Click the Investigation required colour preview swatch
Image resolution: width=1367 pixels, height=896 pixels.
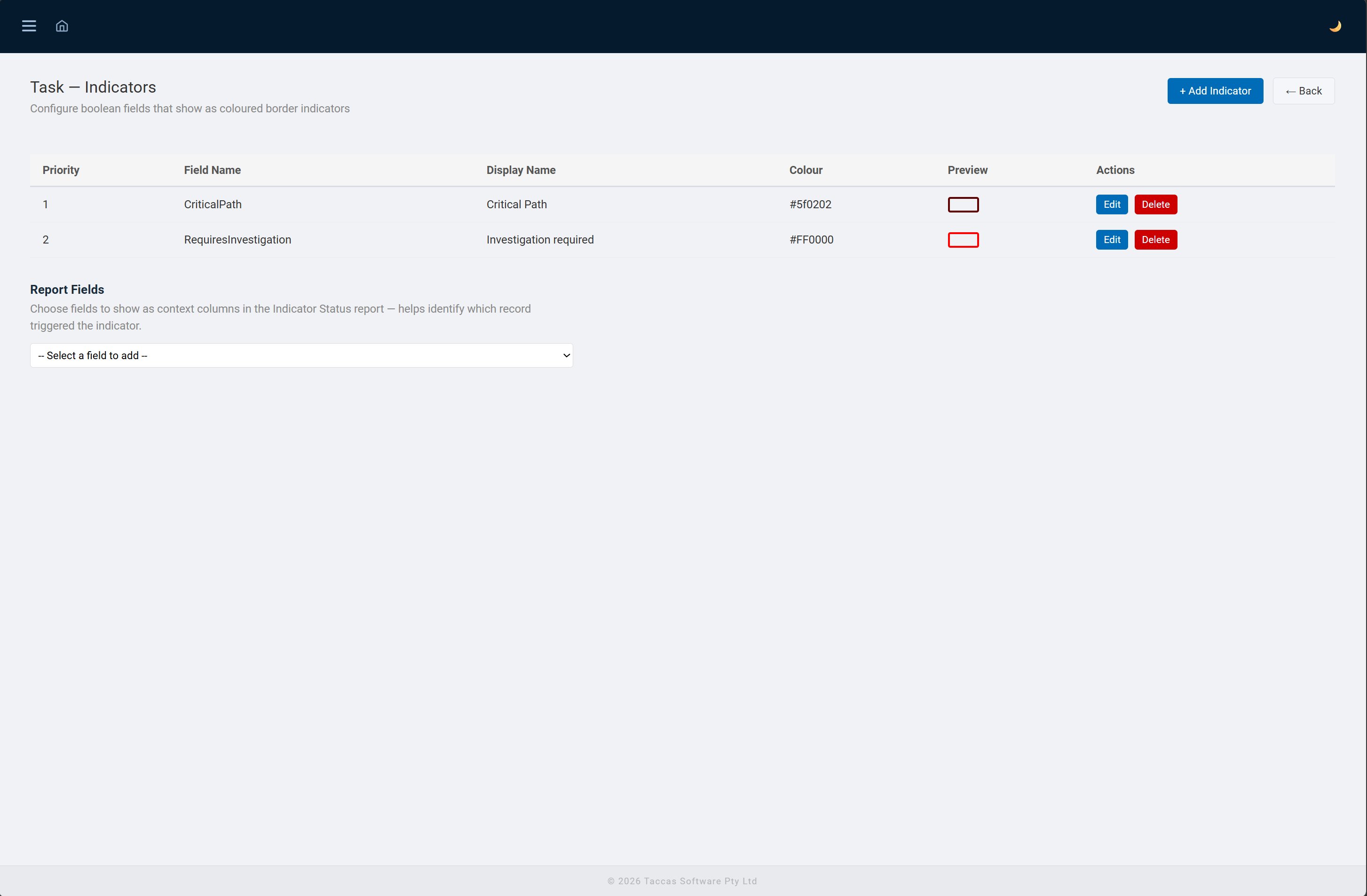pos(963,239)
